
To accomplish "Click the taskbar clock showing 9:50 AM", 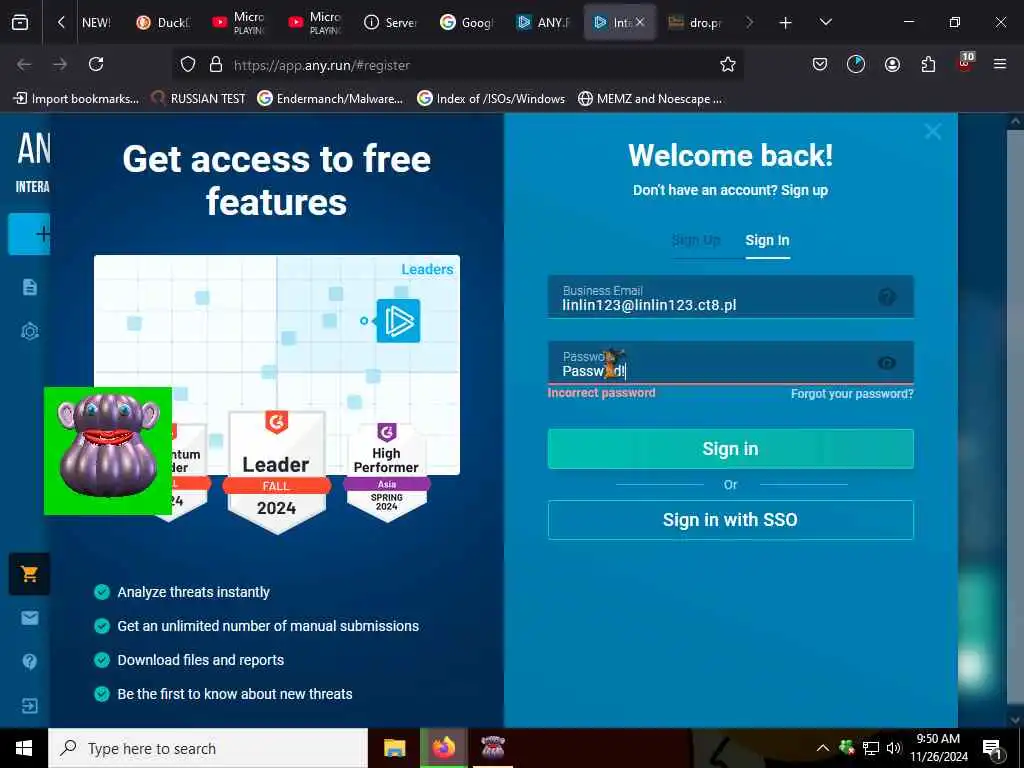I will pyautogui.click(x=938, y=748).
